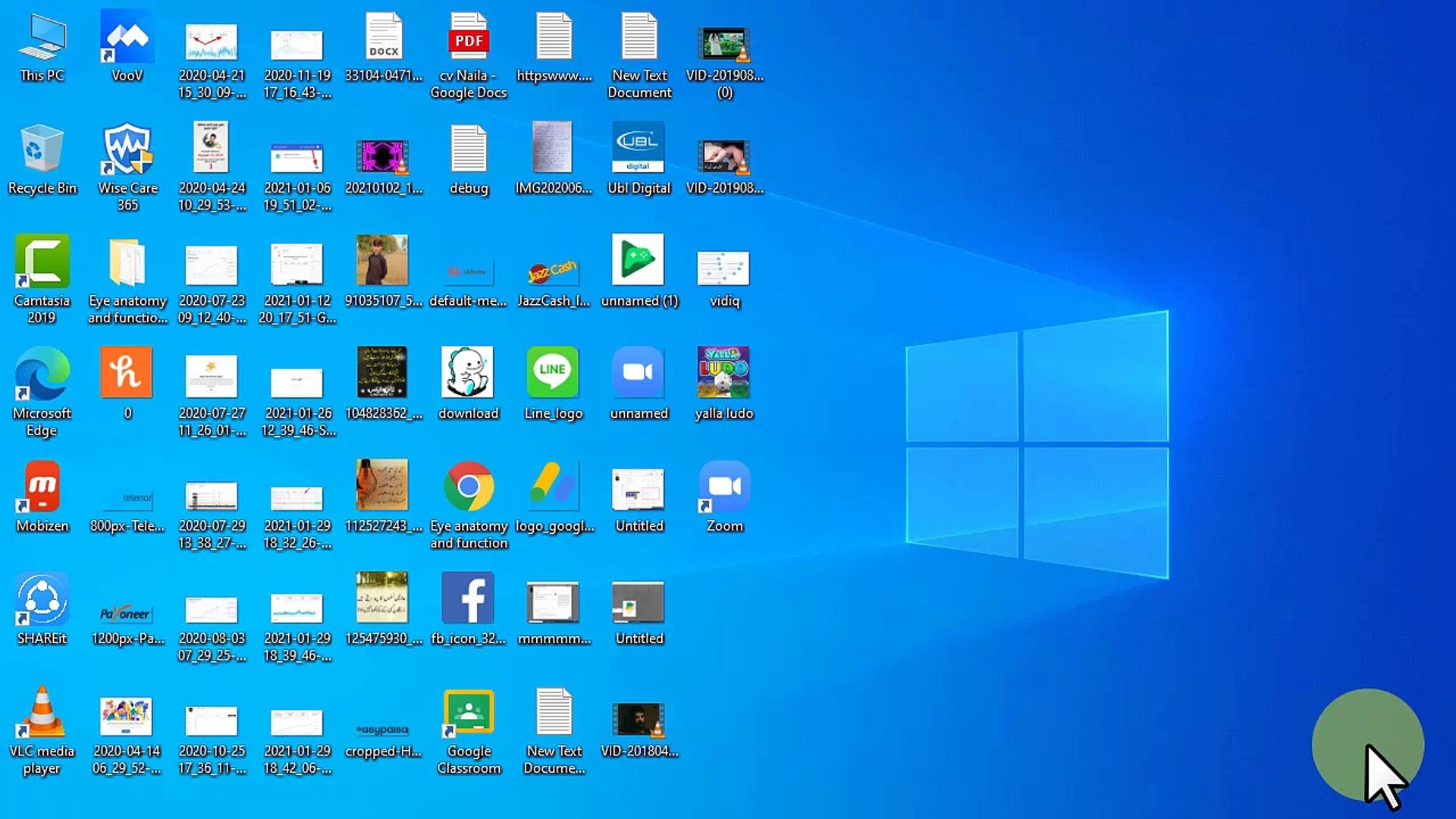The height and width of the screenshot is (819, 1456).
Task: Select the Microsoft Edge shortcut
Action: [42, 375]
